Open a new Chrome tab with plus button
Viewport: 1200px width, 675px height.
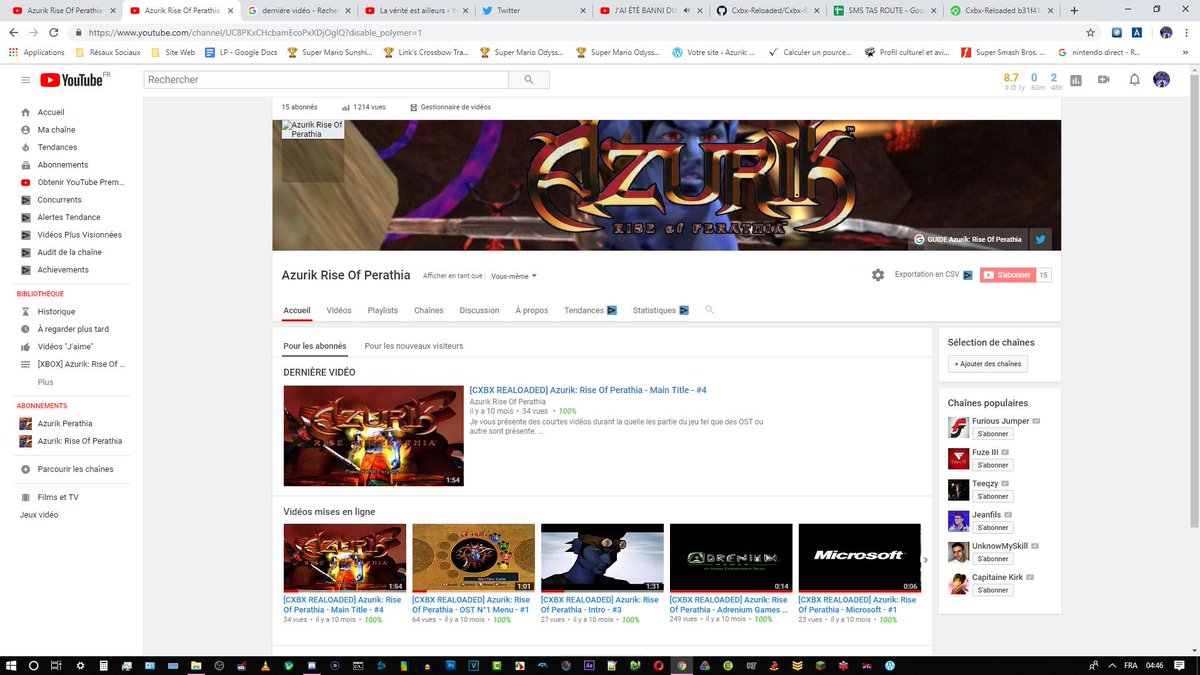click(x=1074, y=10)
